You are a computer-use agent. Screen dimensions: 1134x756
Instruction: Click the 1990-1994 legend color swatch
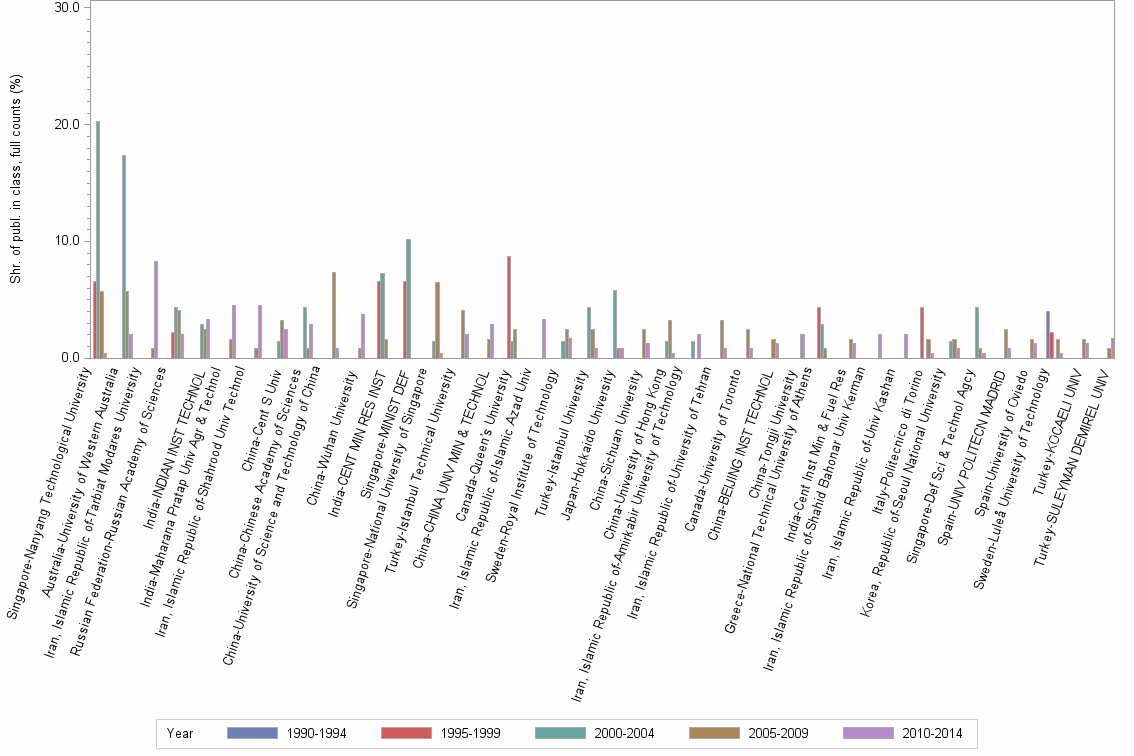point(251,733)
